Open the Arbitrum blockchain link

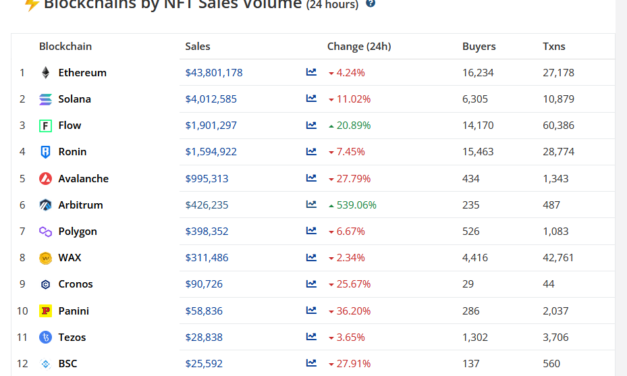pyautogui.click(x=80, y=205)
